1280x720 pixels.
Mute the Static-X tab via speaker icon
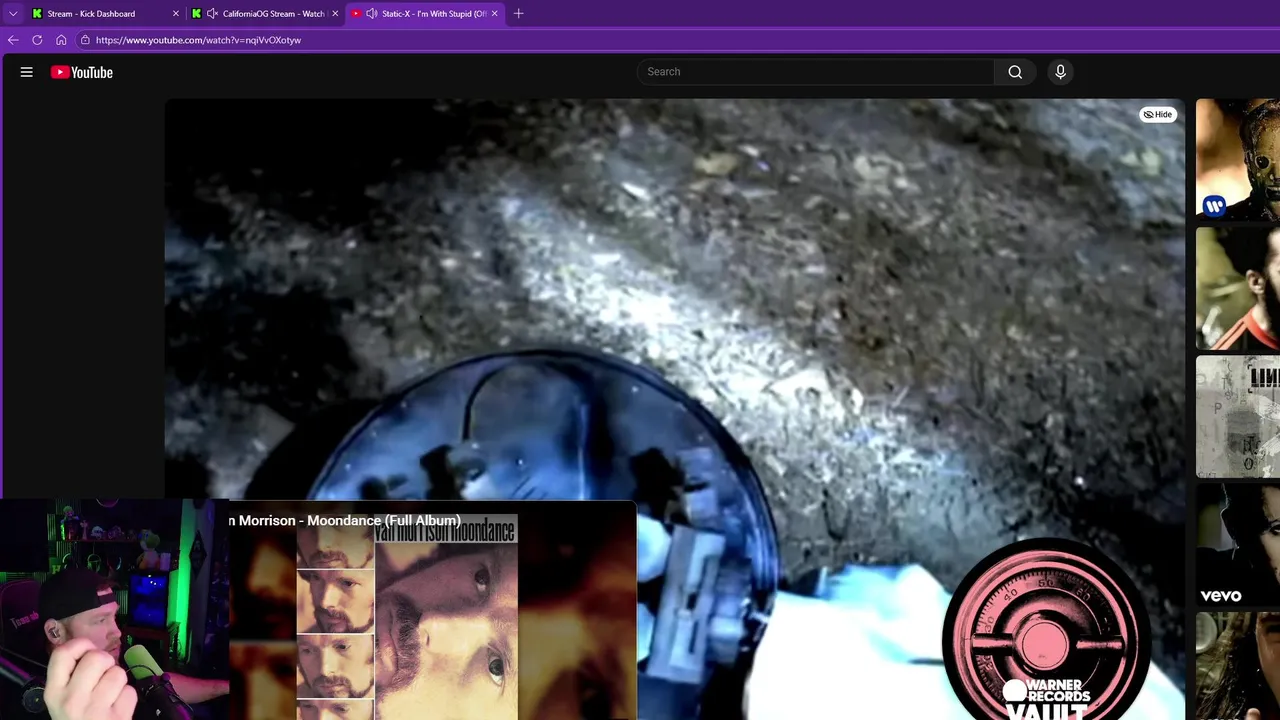click(371, 14)
